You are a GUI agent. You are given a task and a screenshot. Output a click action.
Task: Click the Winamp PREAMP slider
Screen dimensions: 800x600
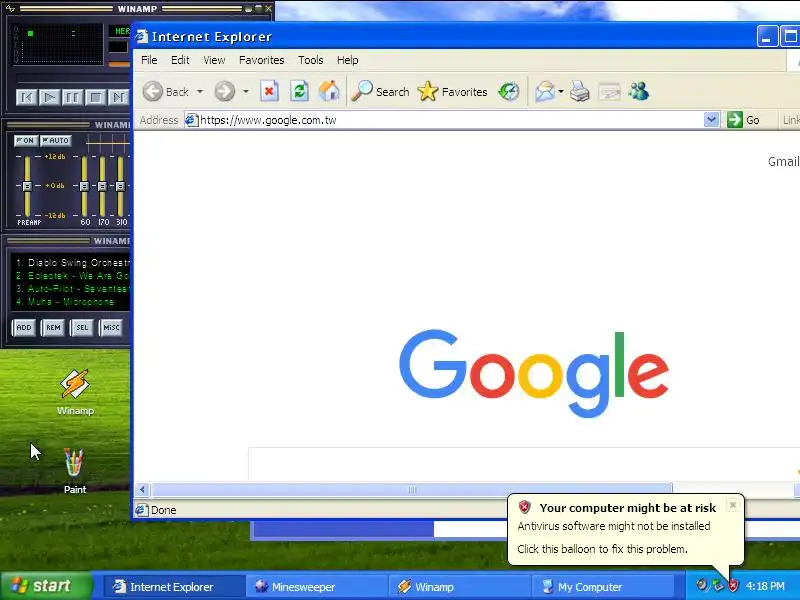point(27,186)
